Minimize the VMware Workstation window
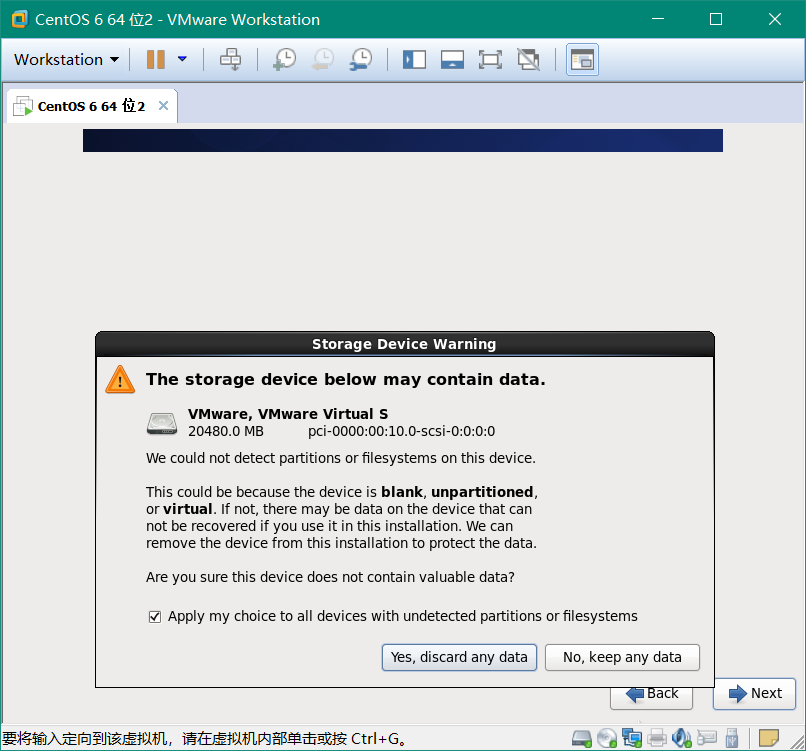The width and height of the screenshot is (806, 751). coord(658,19)
